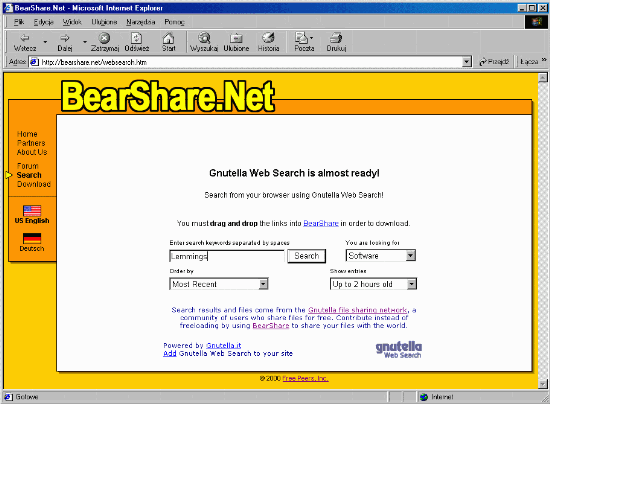
Task: Open the Edycja menu
Action: pyautogui.click(x=43, y=22)
